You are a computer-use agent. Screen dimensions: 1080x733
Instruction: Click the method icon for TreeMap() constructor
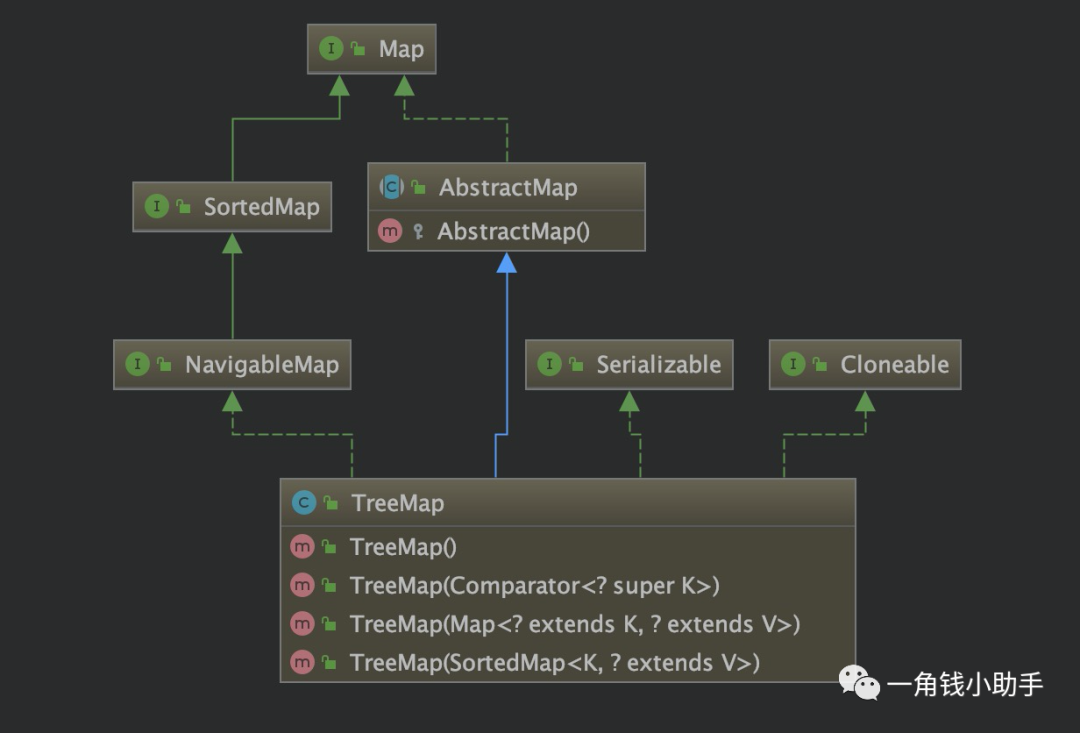(x=303, y=546)
